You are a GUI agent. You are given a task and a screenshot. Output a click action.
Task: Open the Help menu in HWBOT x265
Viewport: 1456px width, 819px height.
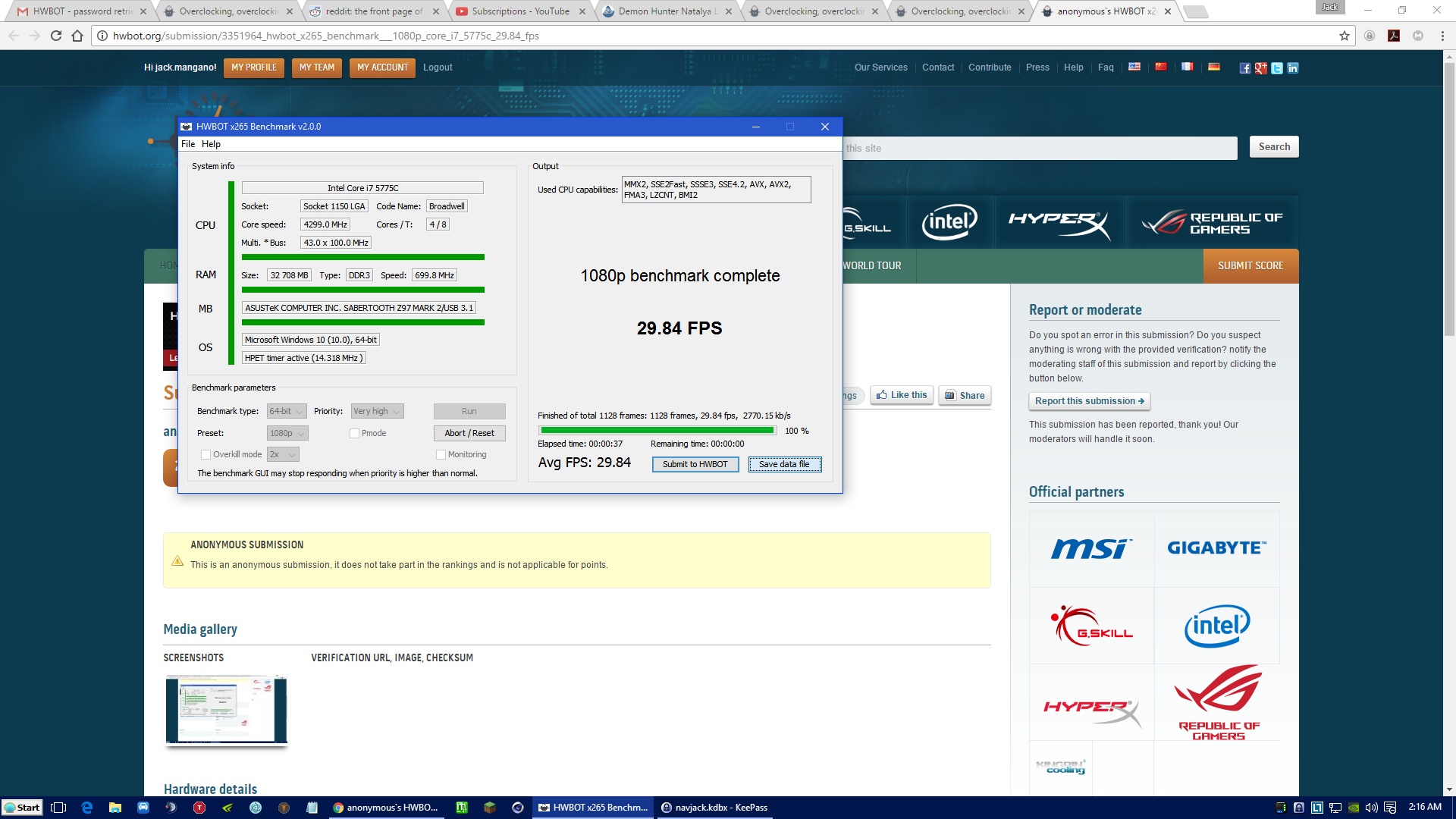point(211,144)
